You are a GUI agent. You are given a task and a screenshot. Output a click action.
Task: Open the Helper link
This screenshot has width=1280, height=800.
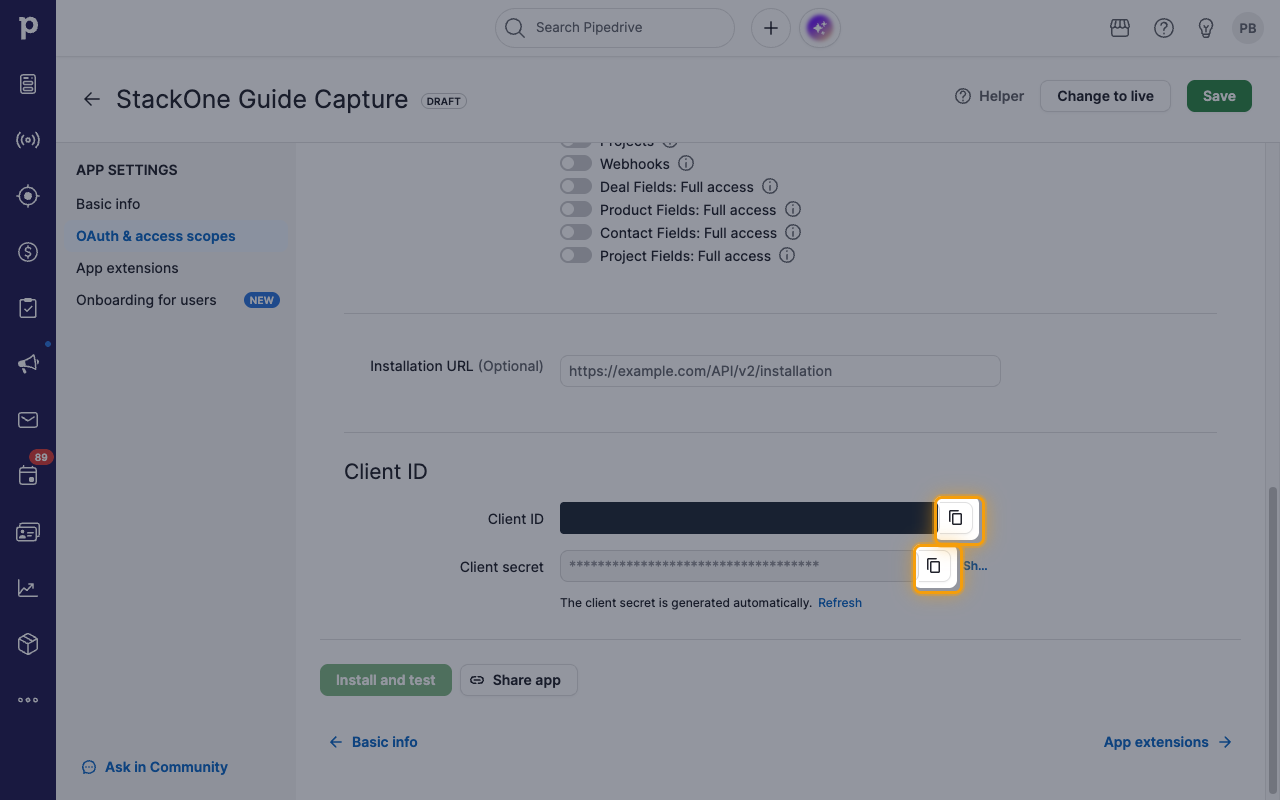click(x=989, y=96)
